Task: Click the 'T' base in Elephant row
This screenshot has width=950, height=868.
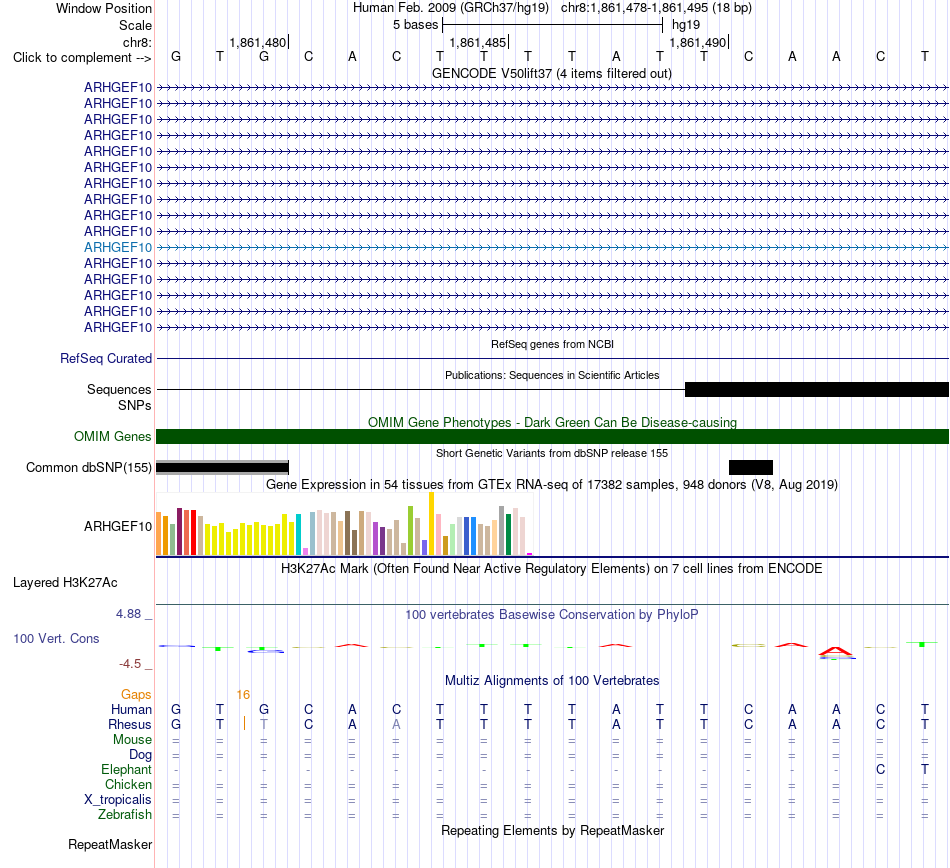Action: (925, 769)
